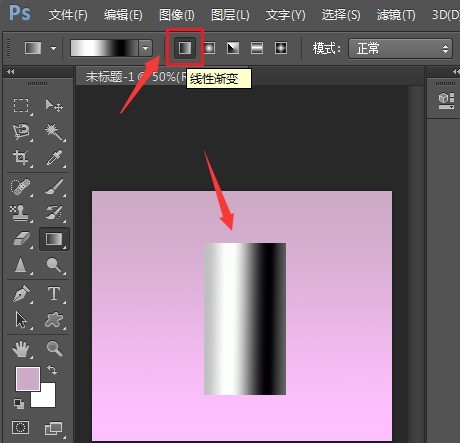Select the Move tool
Image resolution: width=460 pixels, height=443 pixels.
point(54,105)
